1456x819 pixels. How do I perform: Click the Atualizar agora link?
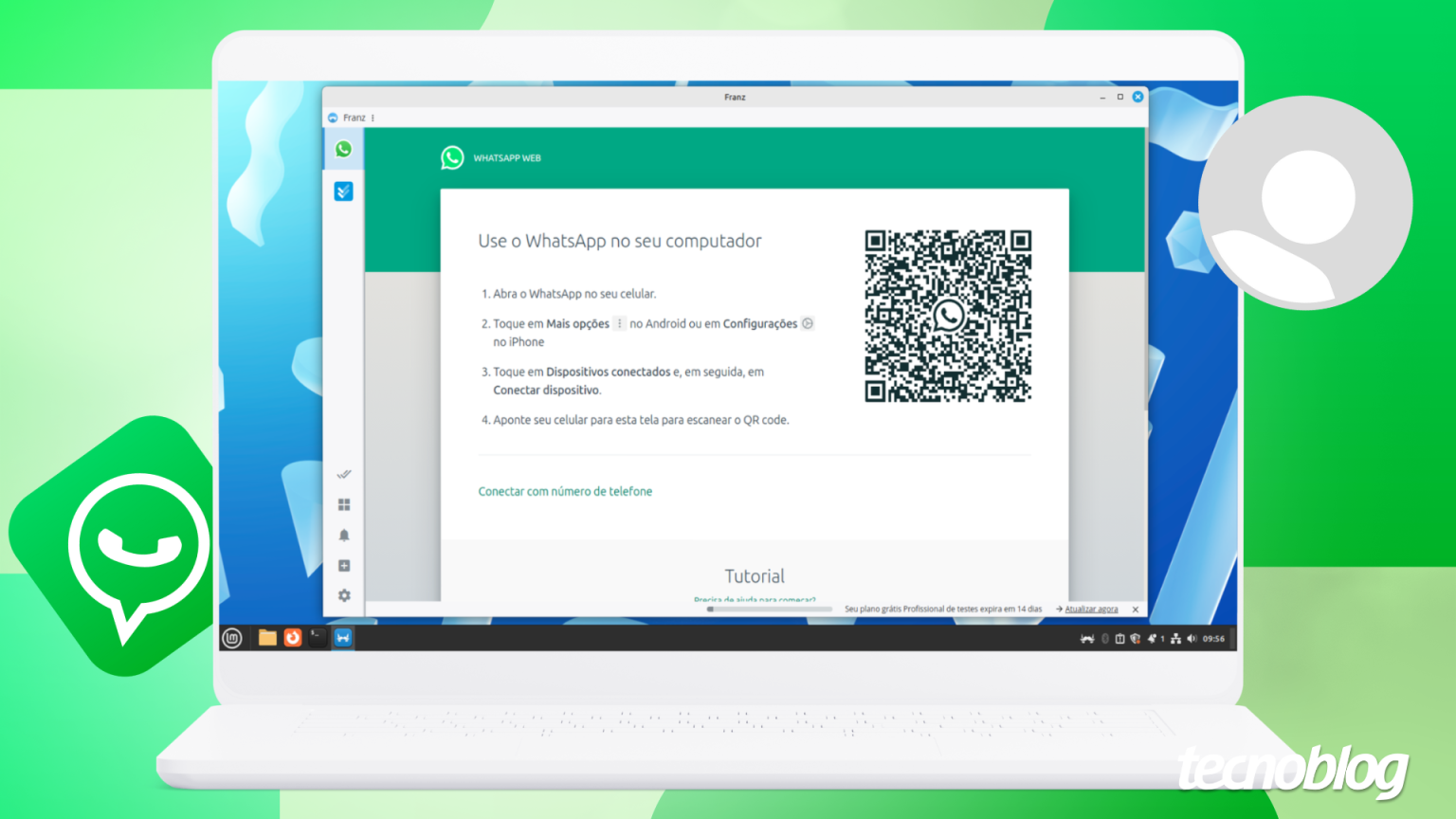pyautogui.click(x=1091, y=610)
